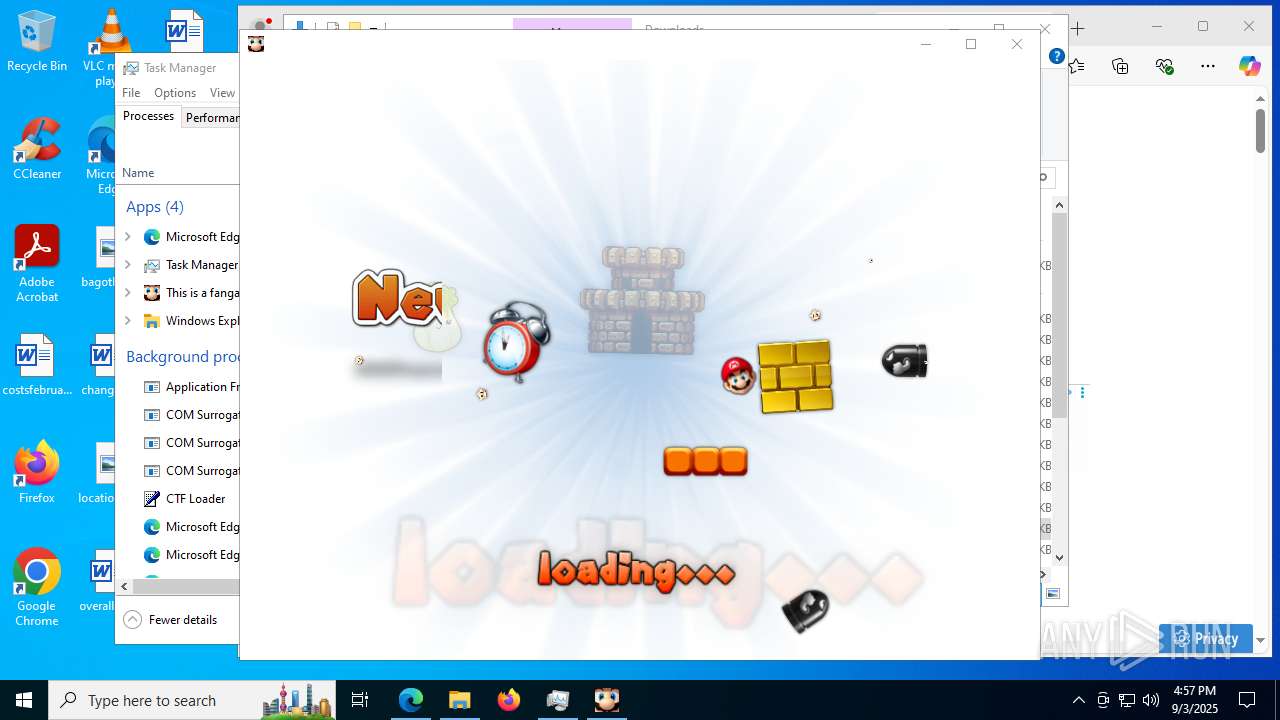Click the blue help question mark icon

1056,57
